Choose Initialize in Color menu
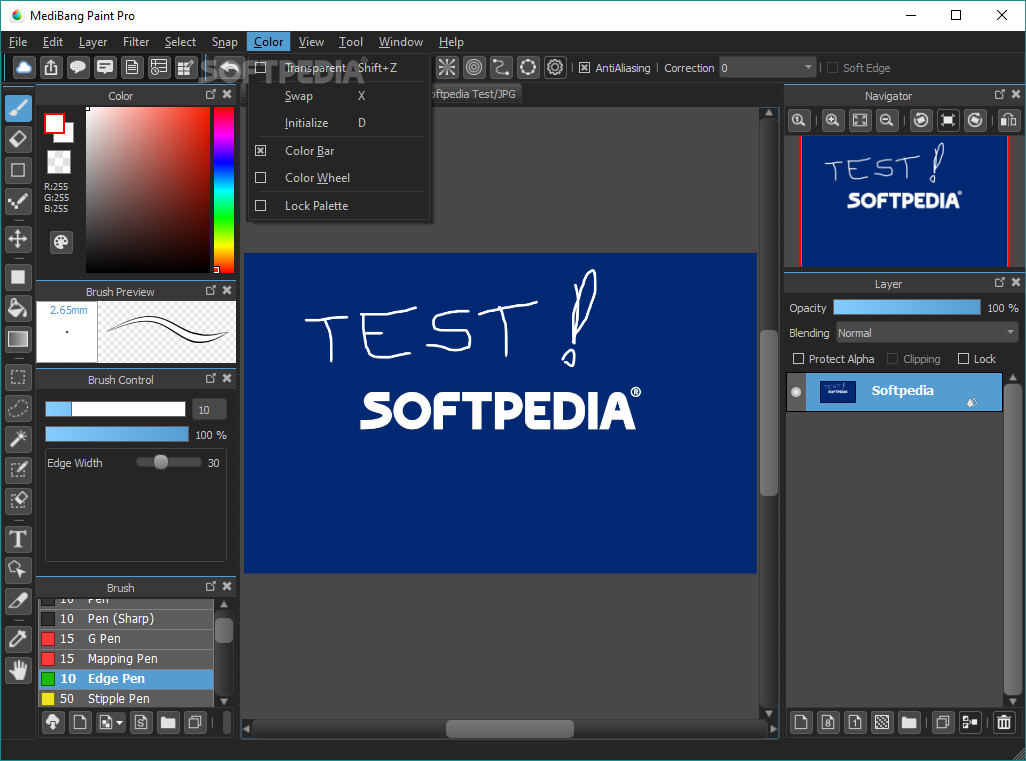This screenshot has width=1026, height=761. click(338, 122)
